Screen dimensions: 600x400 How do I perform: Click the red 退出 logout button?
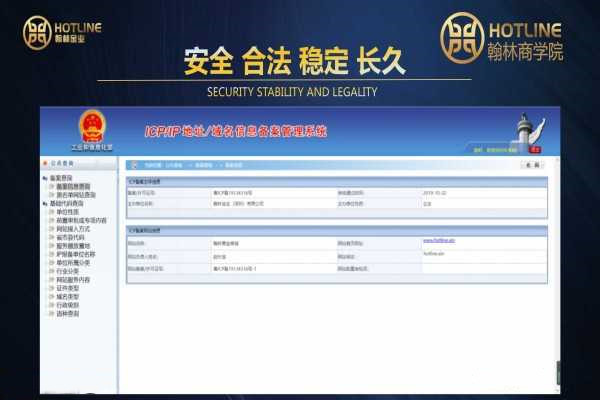pyautogui.click(x=535, y=150)
